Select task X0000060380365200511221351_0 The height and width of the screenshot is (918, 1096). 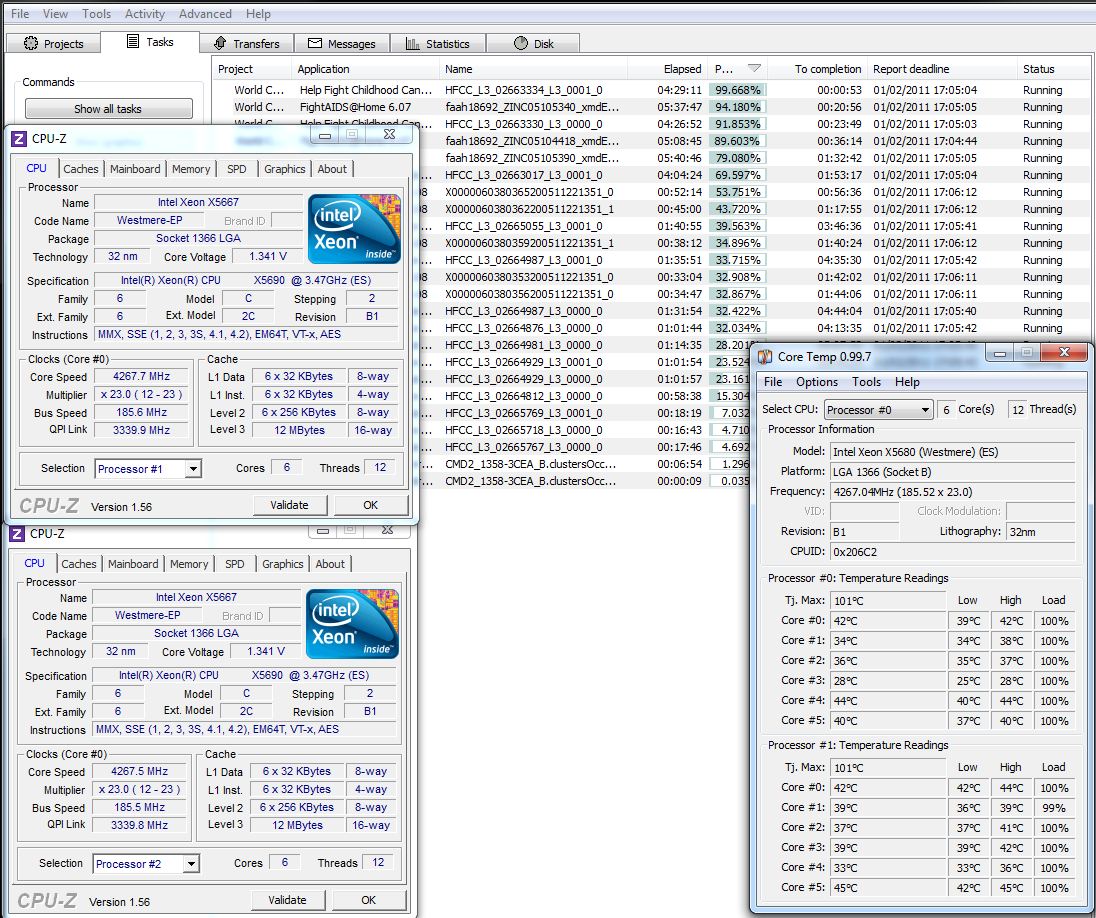click(x=529, y=192)
